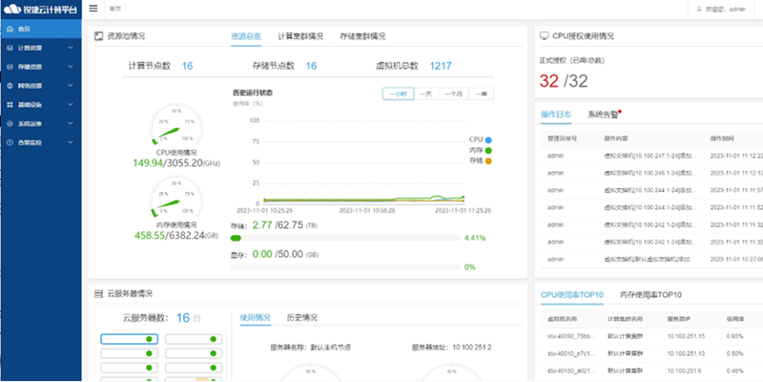This screenshot has width=763, height=382.
Task: Click the cloud platform logo icon
Action: tap(13, 9)
